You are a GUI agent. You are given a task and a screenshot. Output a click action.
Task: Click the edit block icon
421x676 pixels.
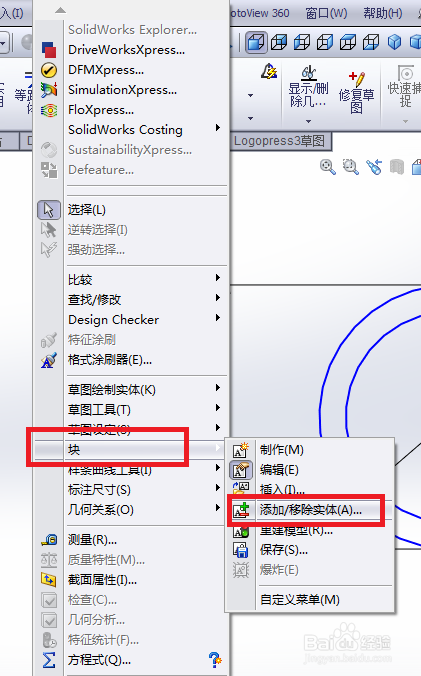pyautogui.click(x=241, y=470)
